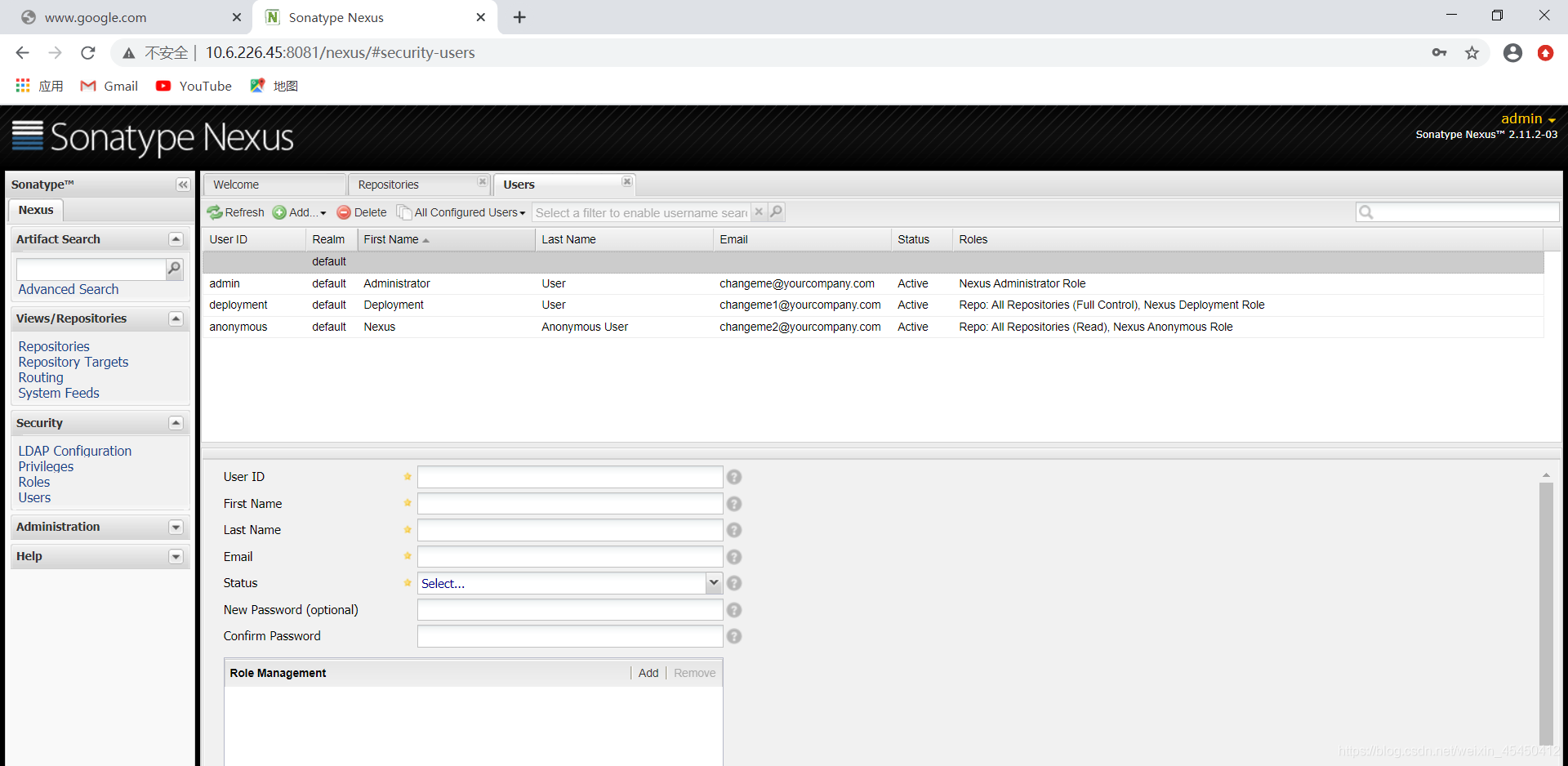
Task: Open the Gmail bookmark
Action: click(x=109, y=86)
